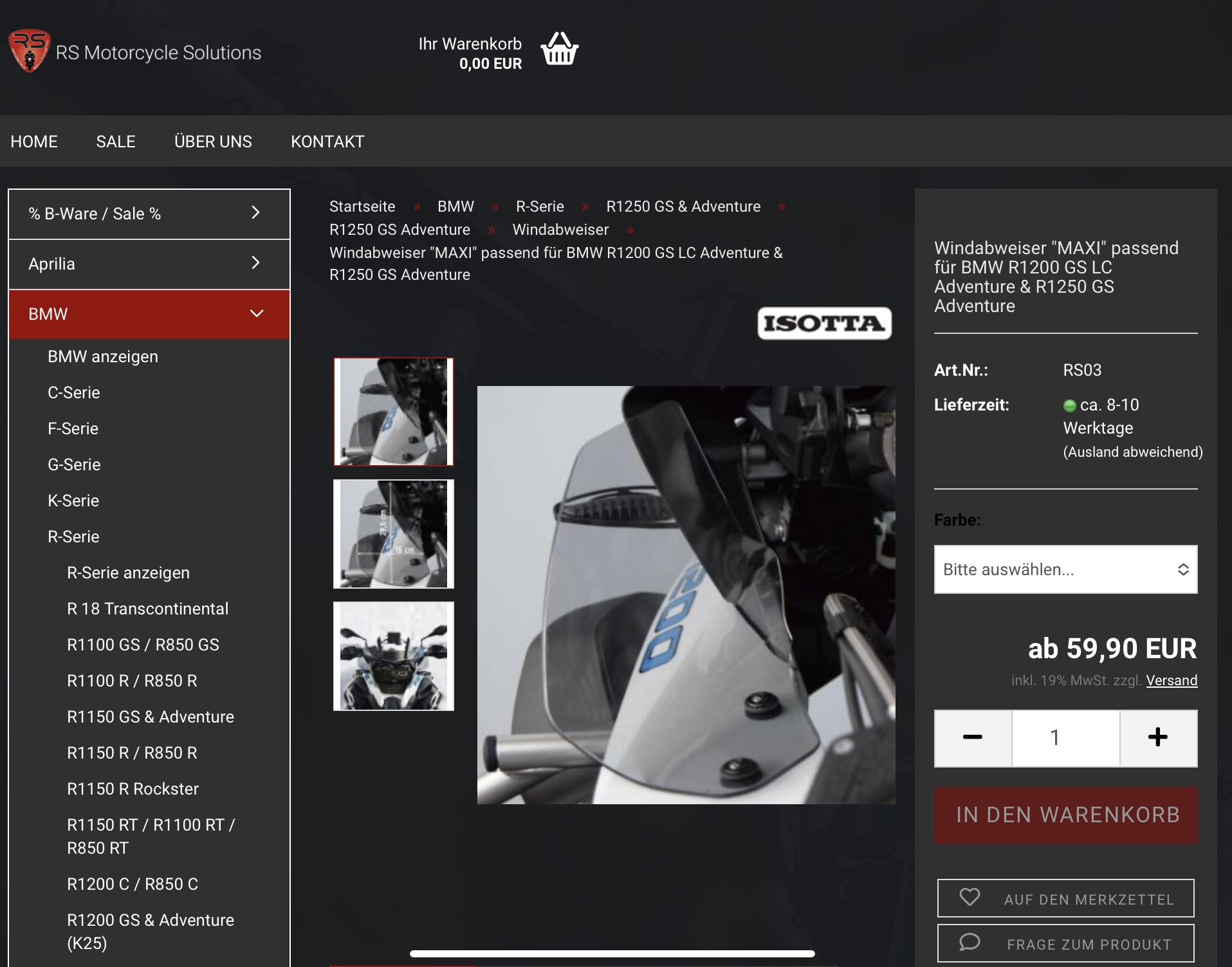Click R-Serie breadcrumb link
The height and width of the screenshot is (967, 1232).
coord(540,207)
